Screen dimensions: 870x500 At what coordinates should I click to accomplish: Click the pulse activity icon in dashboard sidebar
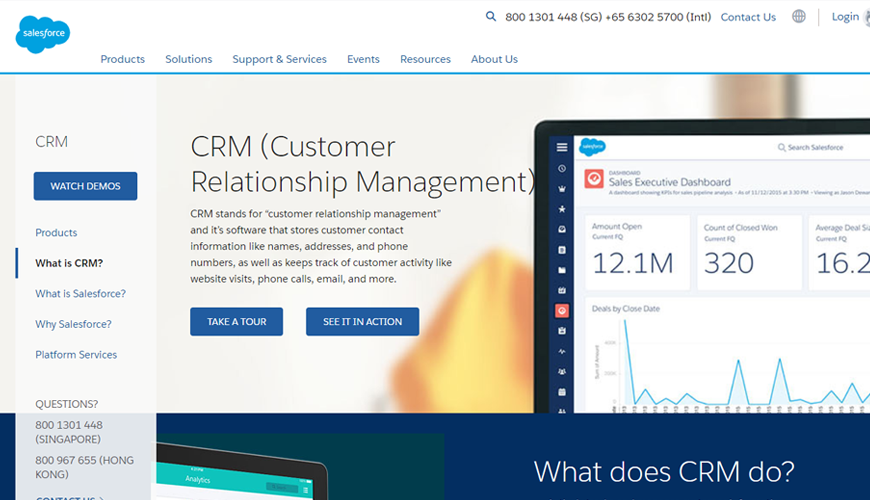(x=562, y=351)
